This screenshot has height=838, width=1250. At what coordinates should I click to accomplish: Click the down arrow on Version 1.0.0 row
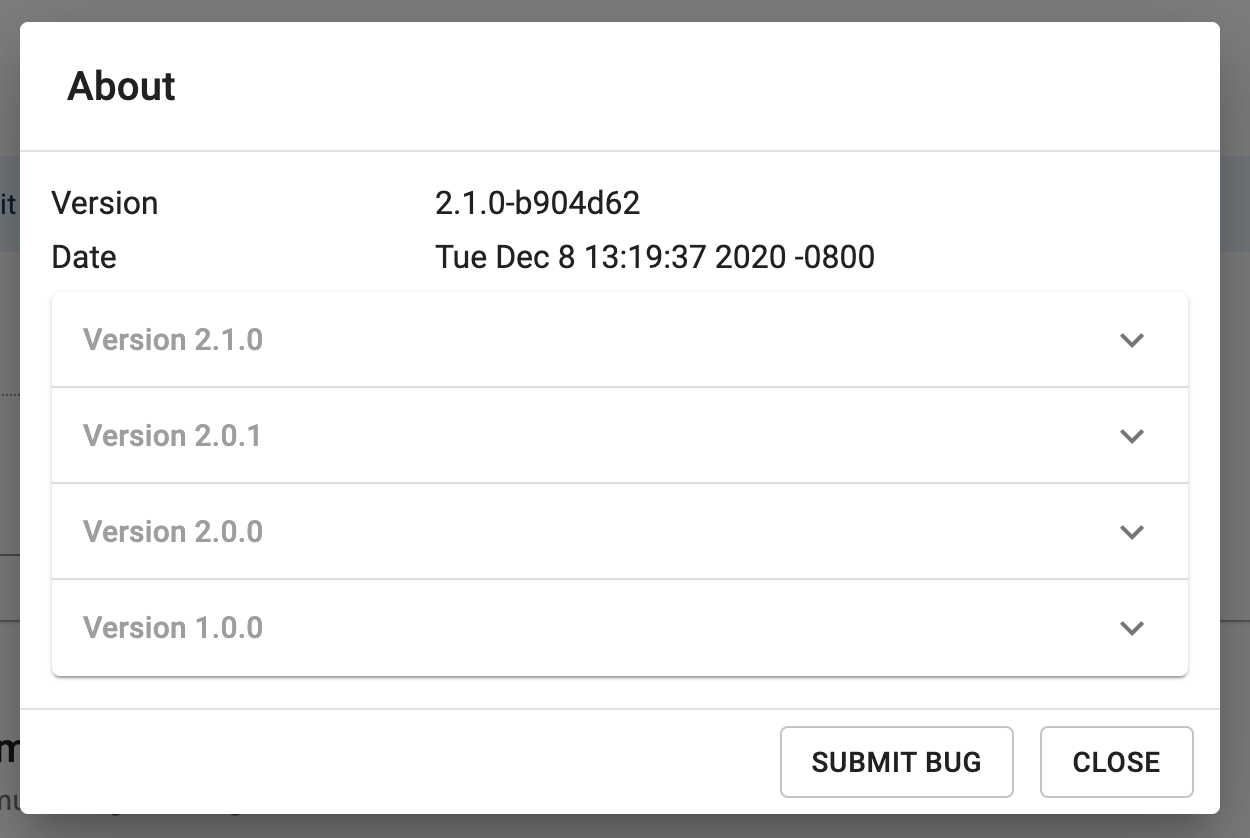pos(1131,628)
